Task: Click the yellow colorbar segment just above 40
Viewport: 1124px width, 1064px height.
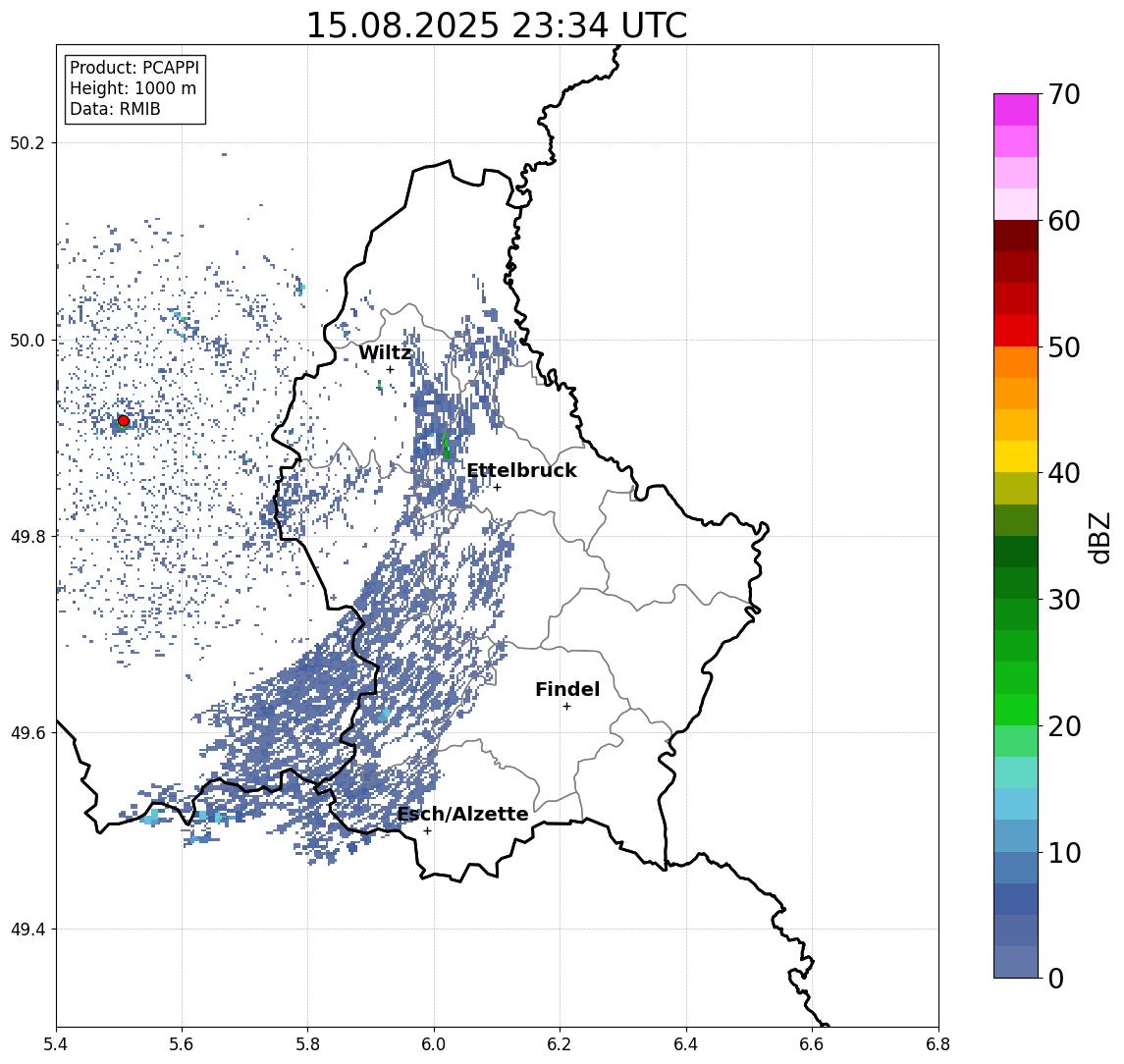Action: click(1016, 456)
